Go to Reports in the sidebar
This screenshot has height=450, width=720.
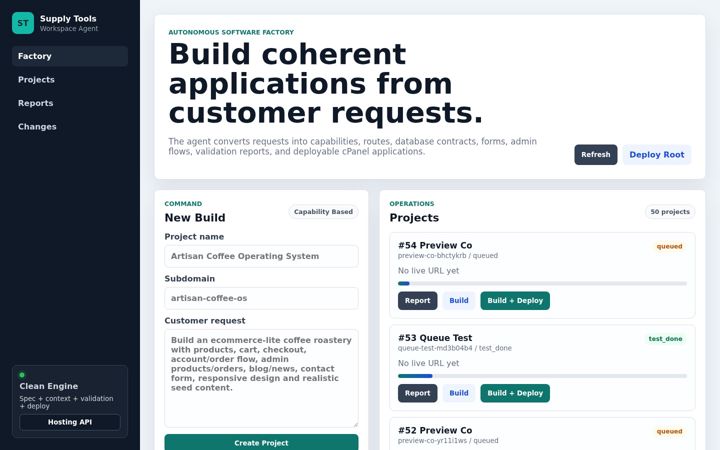tap(70, 103)
